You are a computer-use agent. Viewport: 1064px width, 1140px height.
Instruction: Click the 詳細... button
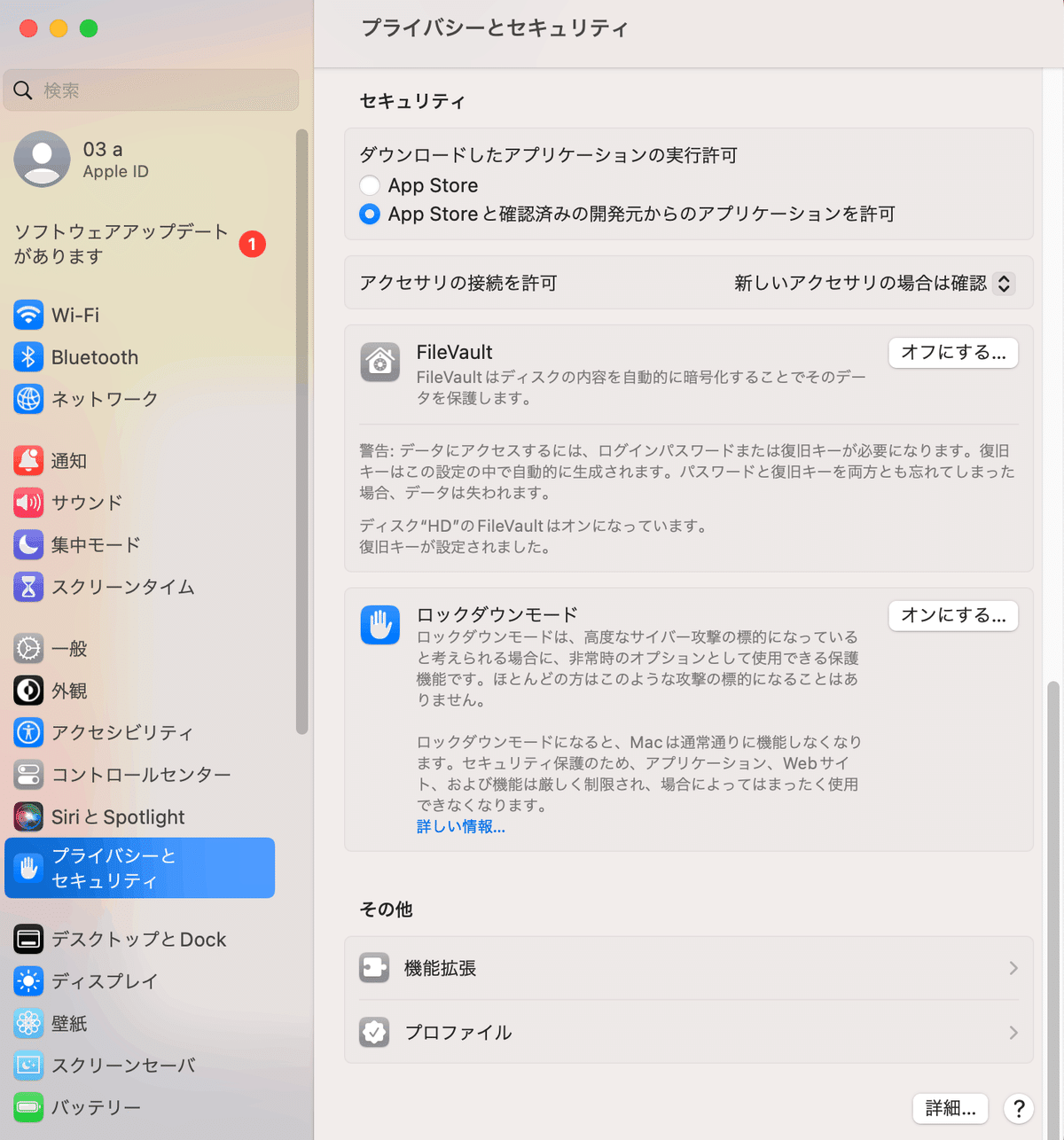coord(951,1108)
